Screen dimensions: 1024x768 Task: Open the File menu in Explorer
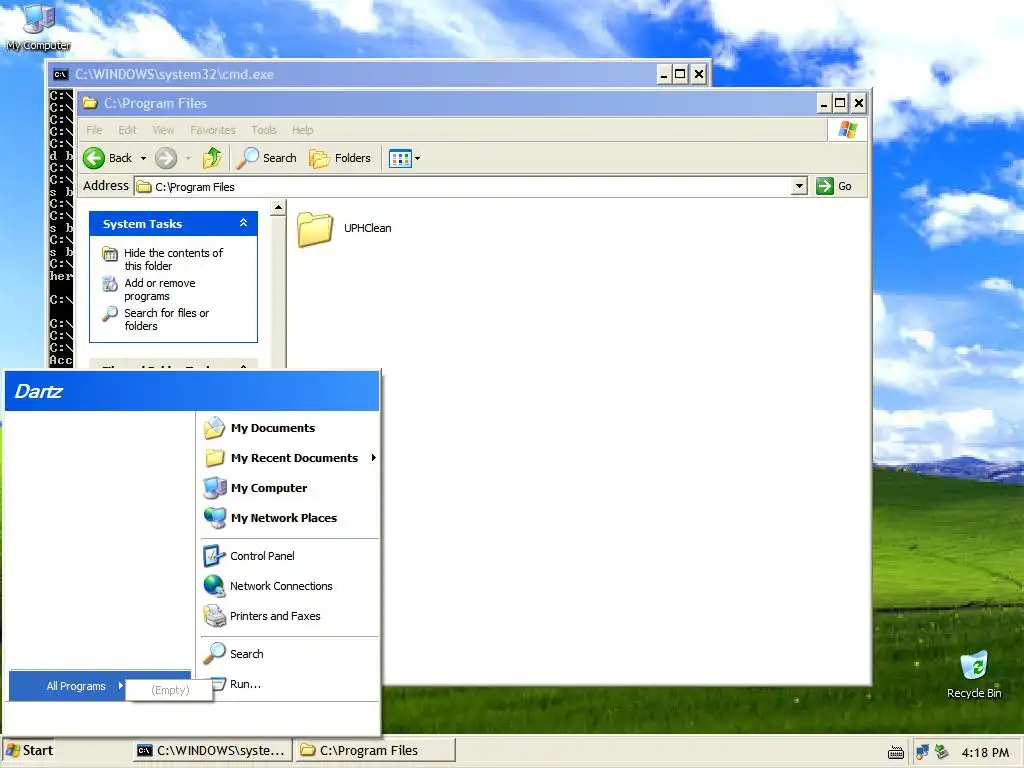pyautogui.click(x=94, y=130)
